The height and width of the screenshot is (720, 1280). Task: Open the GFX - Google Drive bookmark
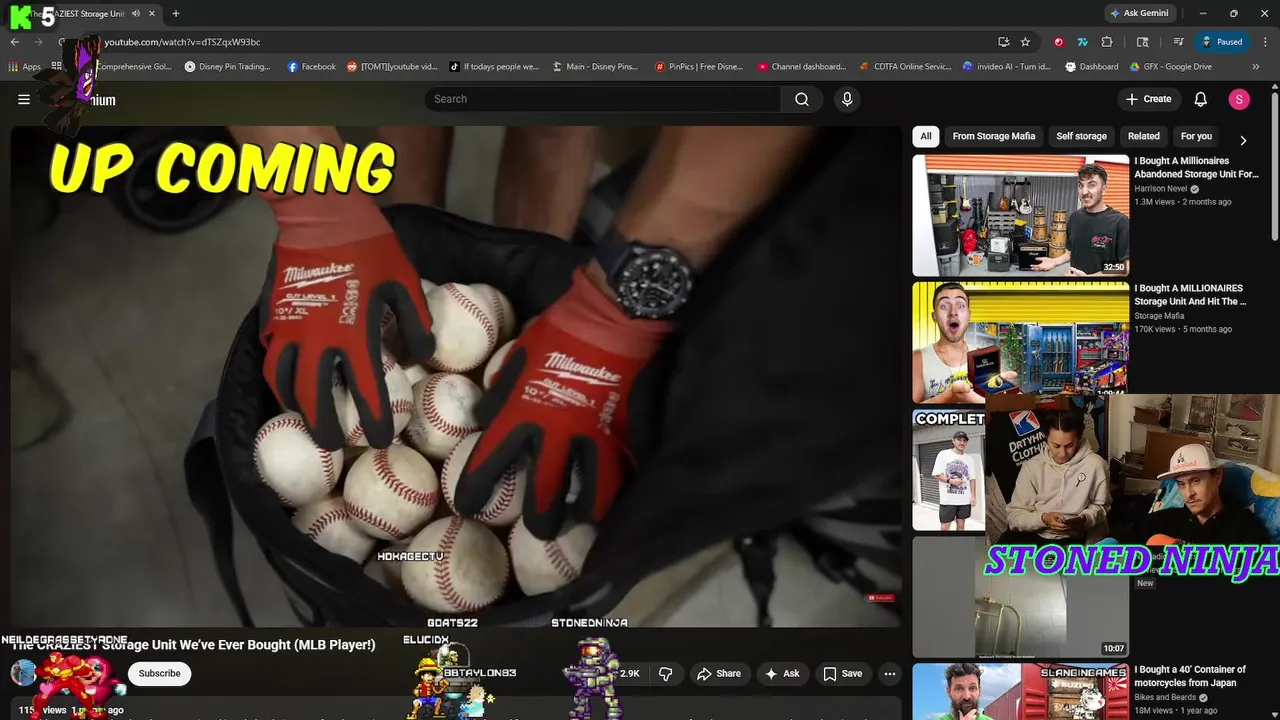pyautogui.click(x=1171, y=67)
